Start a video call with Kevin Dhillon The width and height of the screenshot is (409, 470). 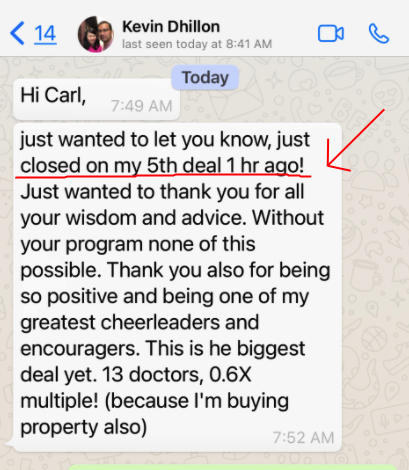tap(331, 34)
